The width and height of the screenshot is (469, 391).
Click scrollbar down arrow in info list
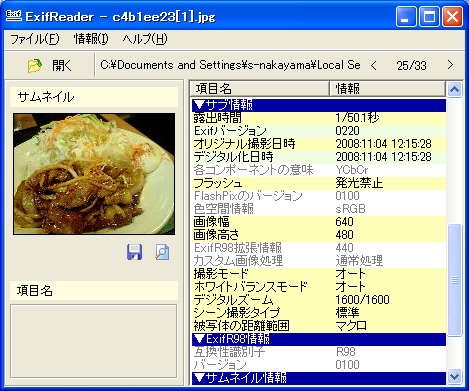[x=454, y=377]
